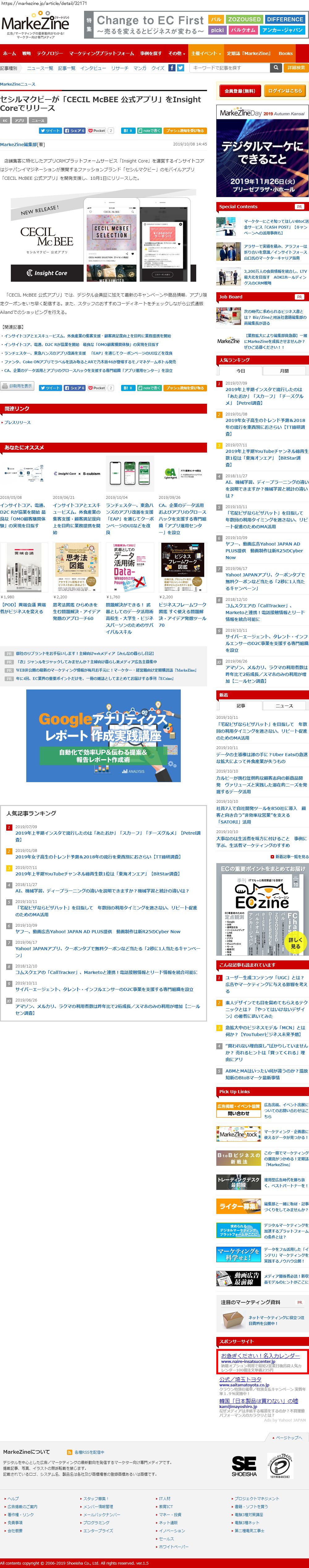Click the 広告掲載のご案内 footer link
309x1568 pixels.
tap(22, 1506)
